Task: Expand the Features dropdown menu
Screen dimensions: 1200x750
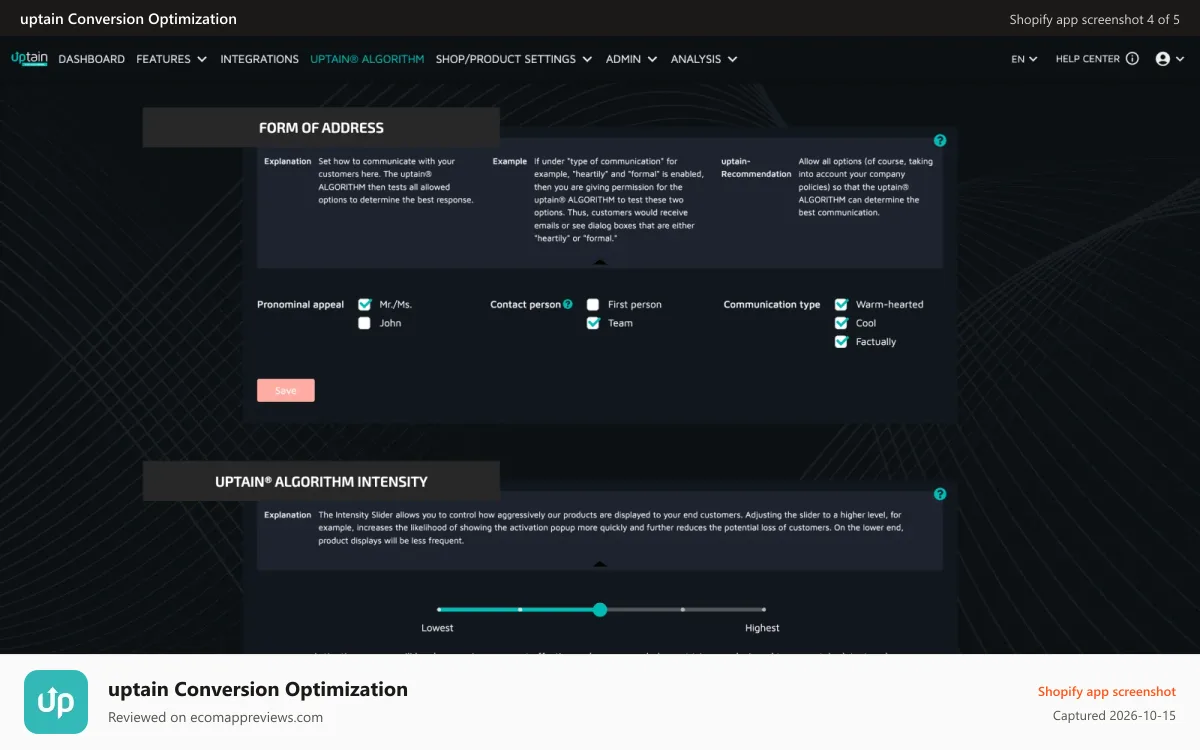Action: [x=172, y=59]
